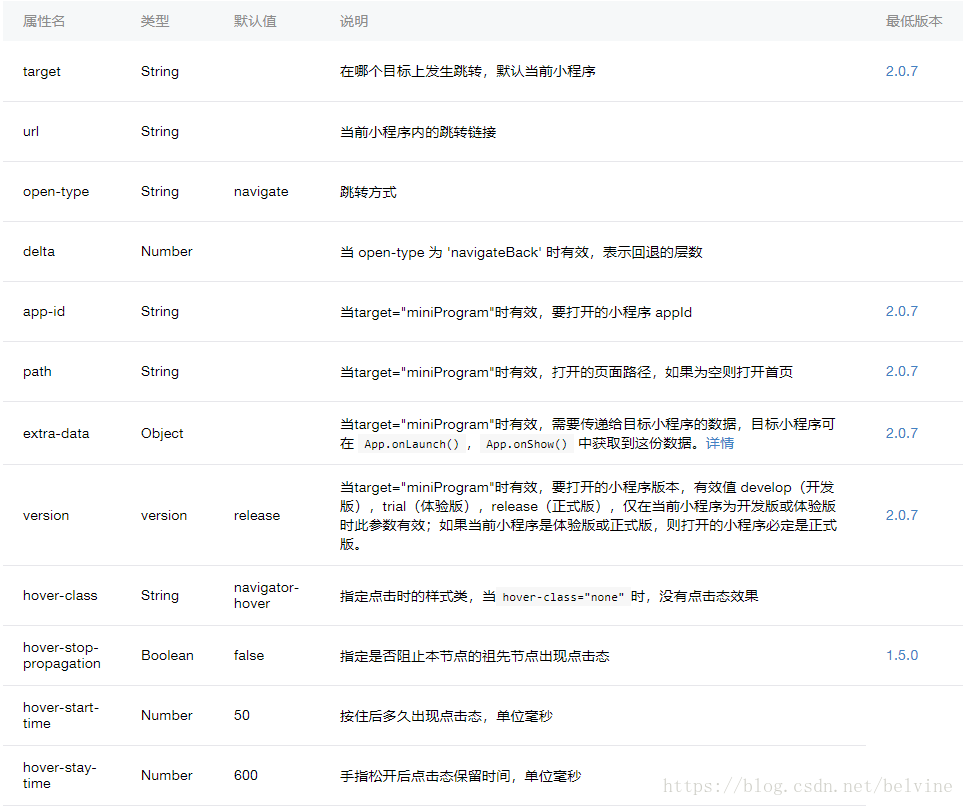Viewport: 964px width, 806px height.
Task: Click the delta property name
Action: tap(39, 251)
